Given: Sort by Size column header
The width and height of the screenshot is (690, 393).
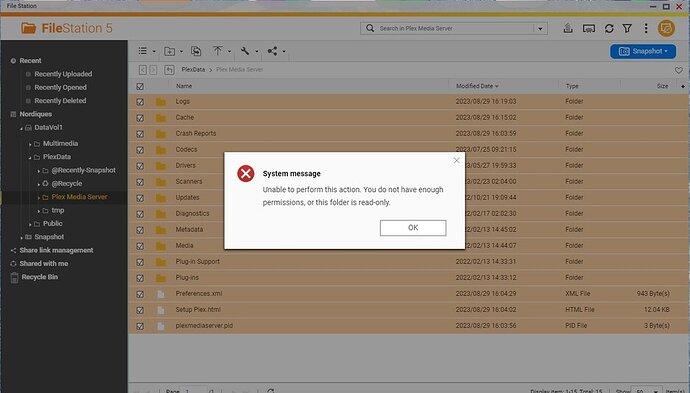Looking at the screenshot, I should 662,86.
